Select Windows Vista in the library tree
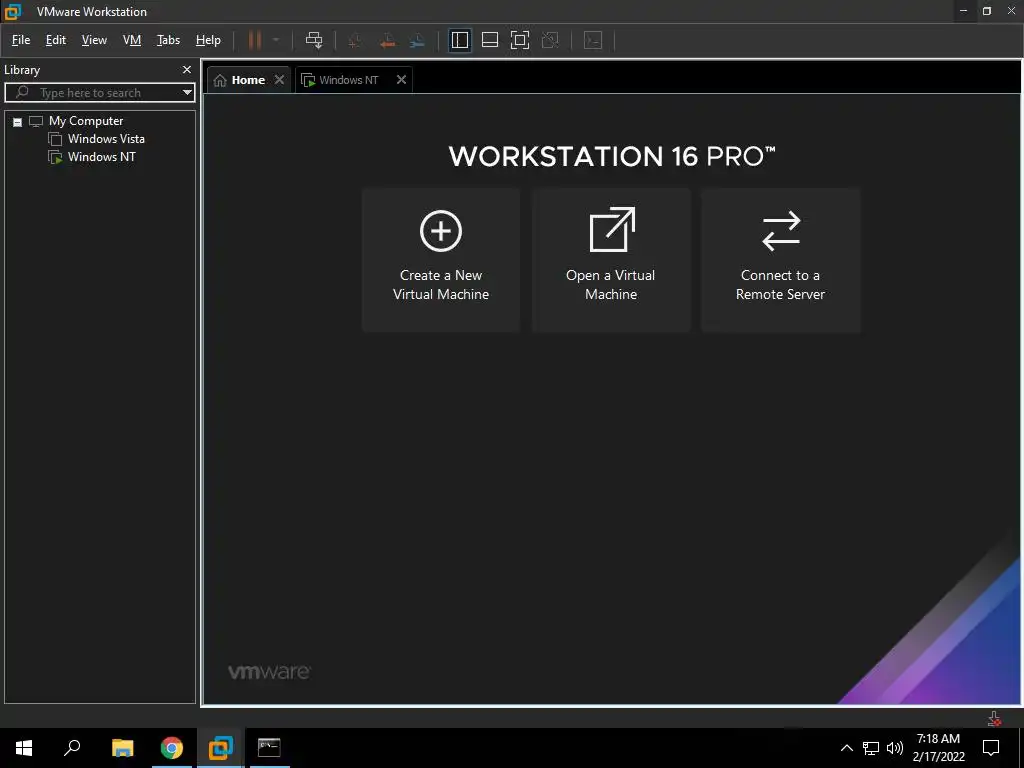The width and height of the screenshot is (1024, 768). click(x=106, y=138)
